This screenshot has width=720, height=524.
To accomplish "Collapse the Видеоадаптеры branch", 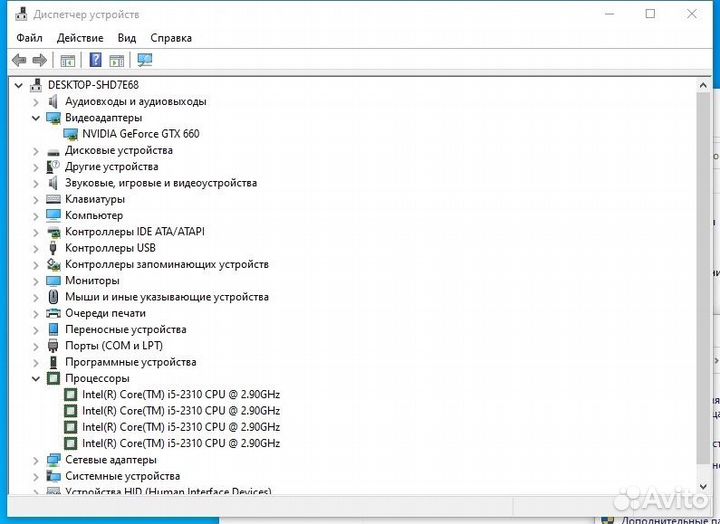I will point(36,118).
